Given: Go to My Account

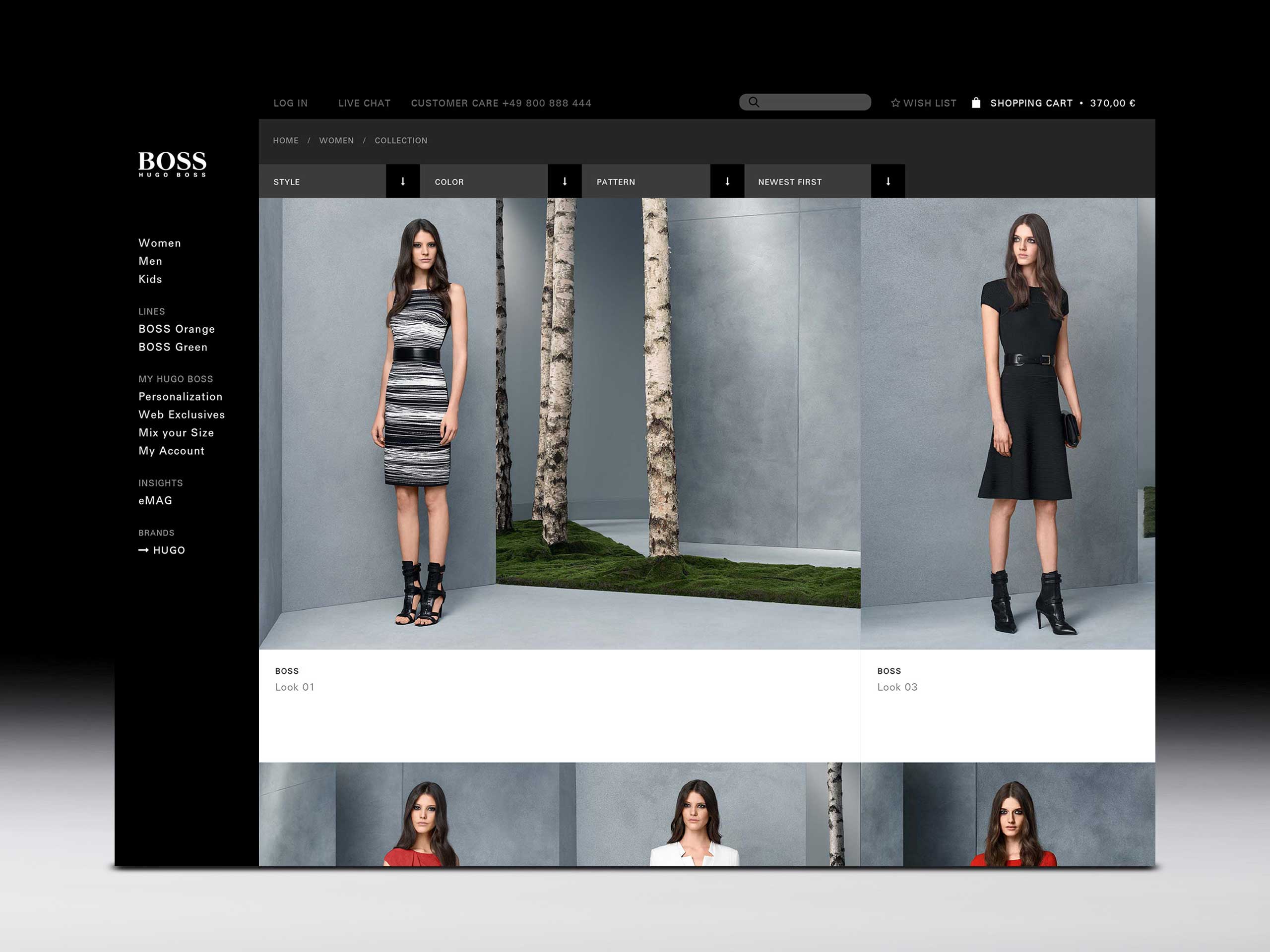Looking at the screenshot, I should [171, 450].
